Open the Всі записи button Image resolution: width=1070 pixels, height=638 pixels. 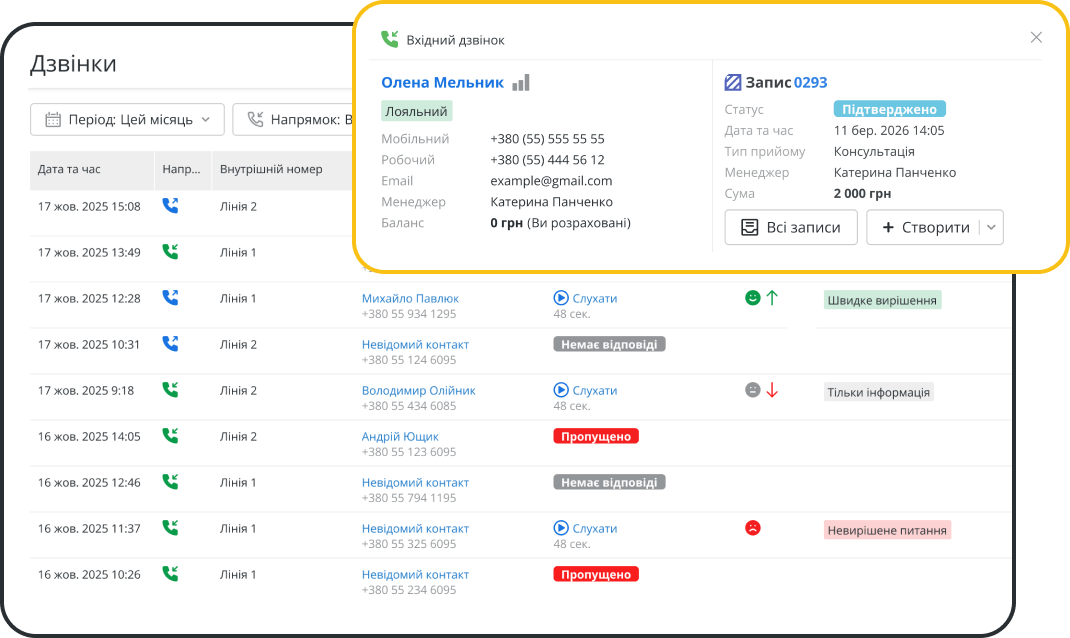[x=791, y=227]
